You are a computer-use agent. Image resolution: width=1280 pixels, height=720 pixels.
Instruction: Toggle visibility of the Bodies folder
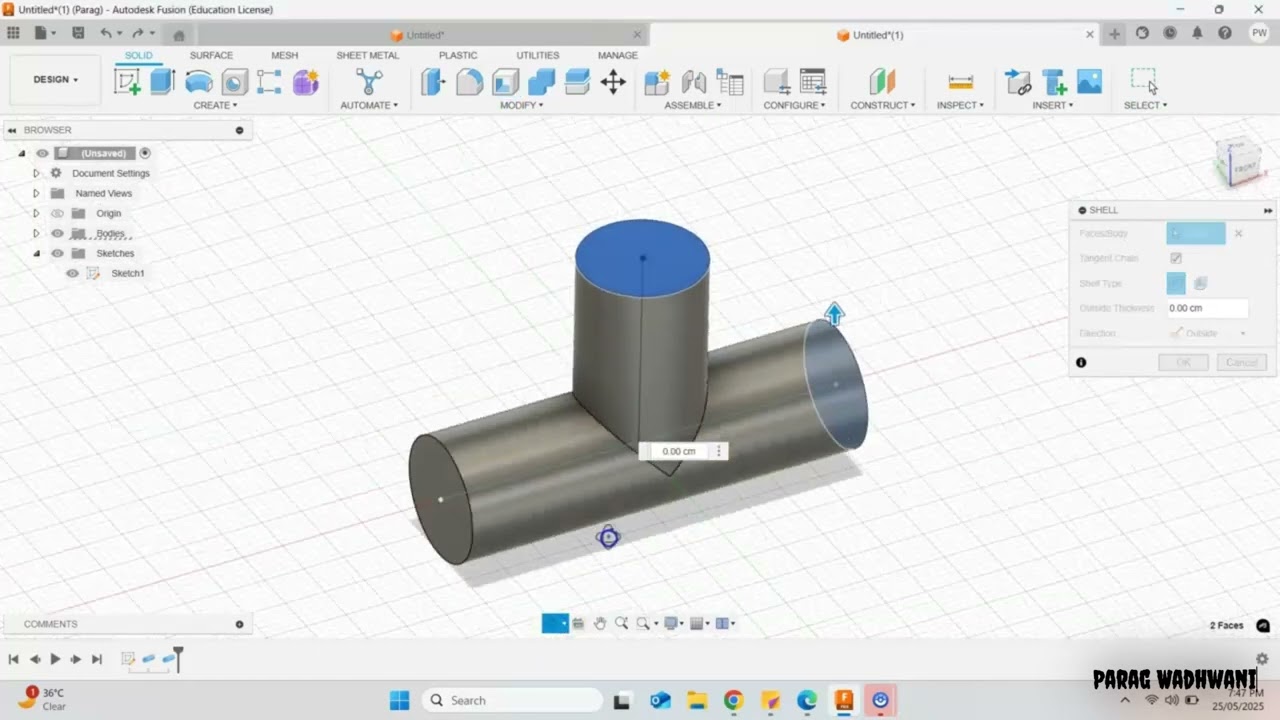point(57,233)
